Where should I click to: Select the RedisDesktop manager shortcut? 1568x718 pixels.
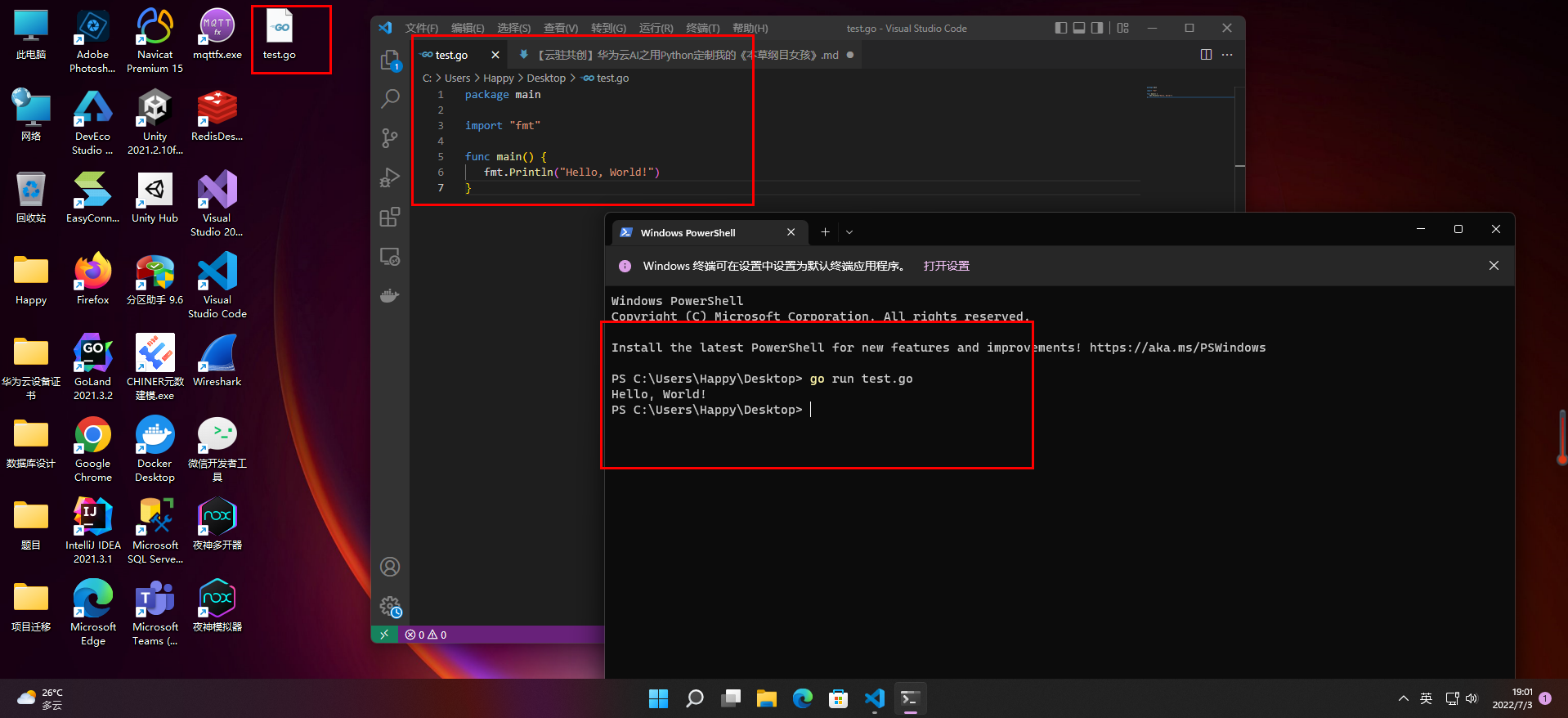217,114
